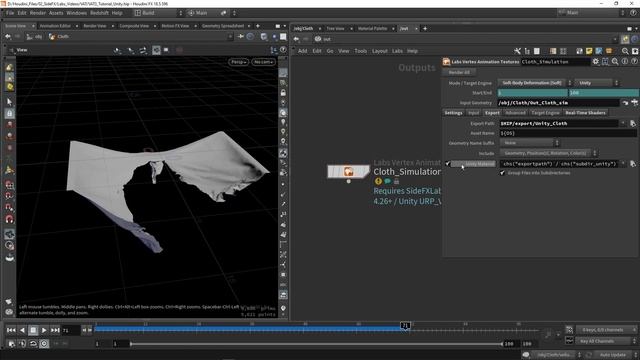The width and height of the screenshot is (640, 360).
Task: Click the Asset Name input field
Action: (x=568, y=133)
